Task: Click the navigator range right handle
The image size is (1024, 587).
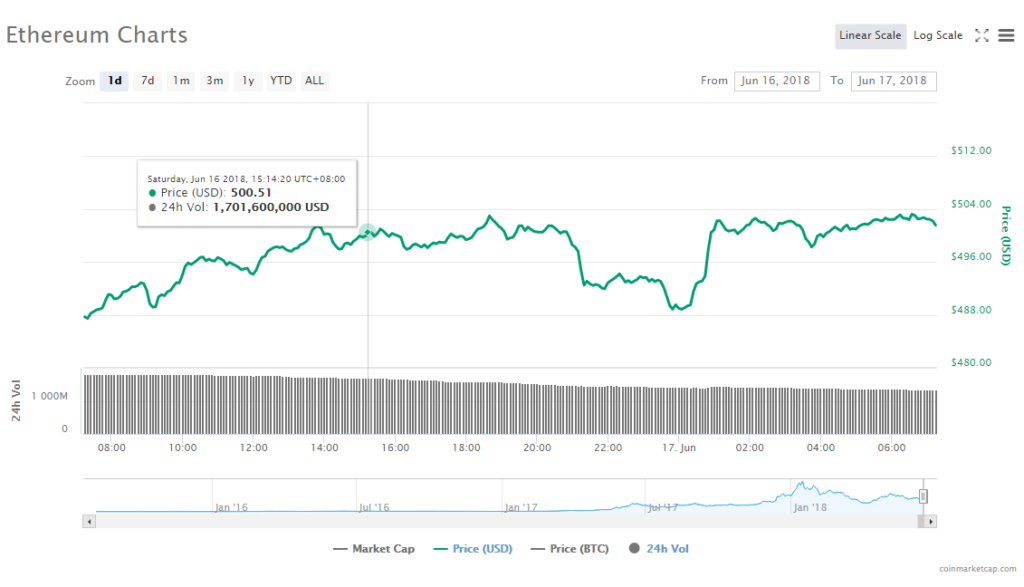Action: pyautogui.click(x=923, y=496)
